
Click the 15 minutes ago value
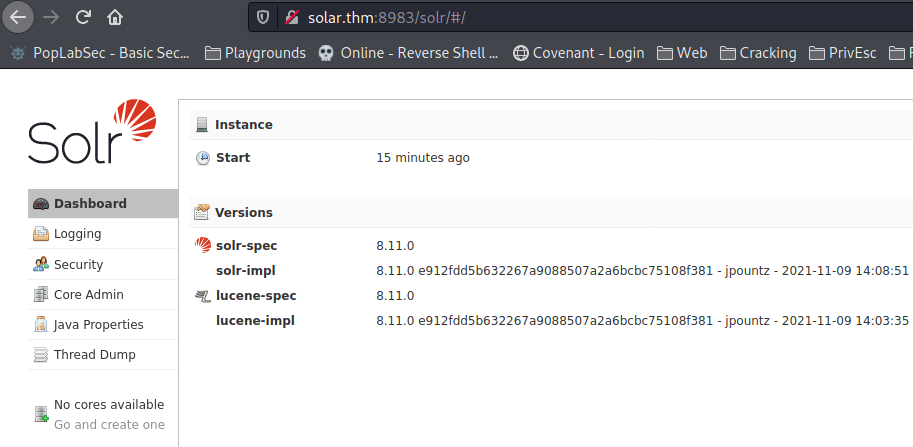pyautogui.click(x=423, y=158)
